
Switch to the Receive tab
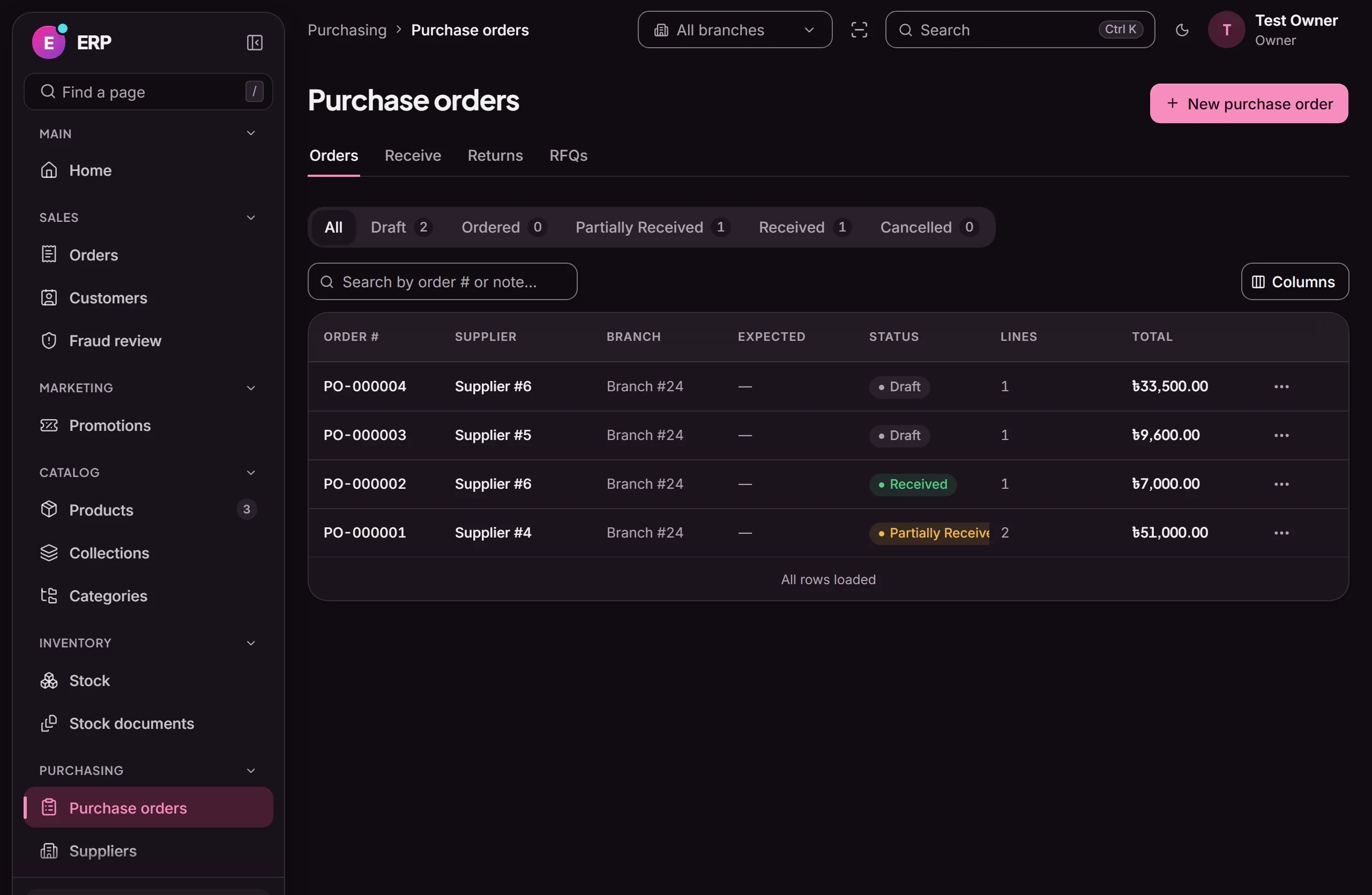(413, 155)
